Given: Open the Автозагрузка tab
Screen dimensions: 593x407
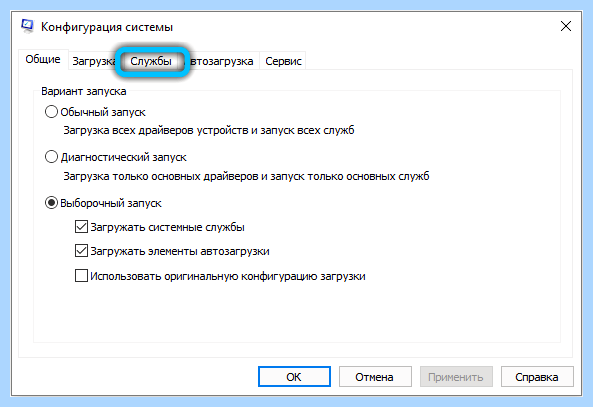Looking at the screenshot, I should coord(222,61).
